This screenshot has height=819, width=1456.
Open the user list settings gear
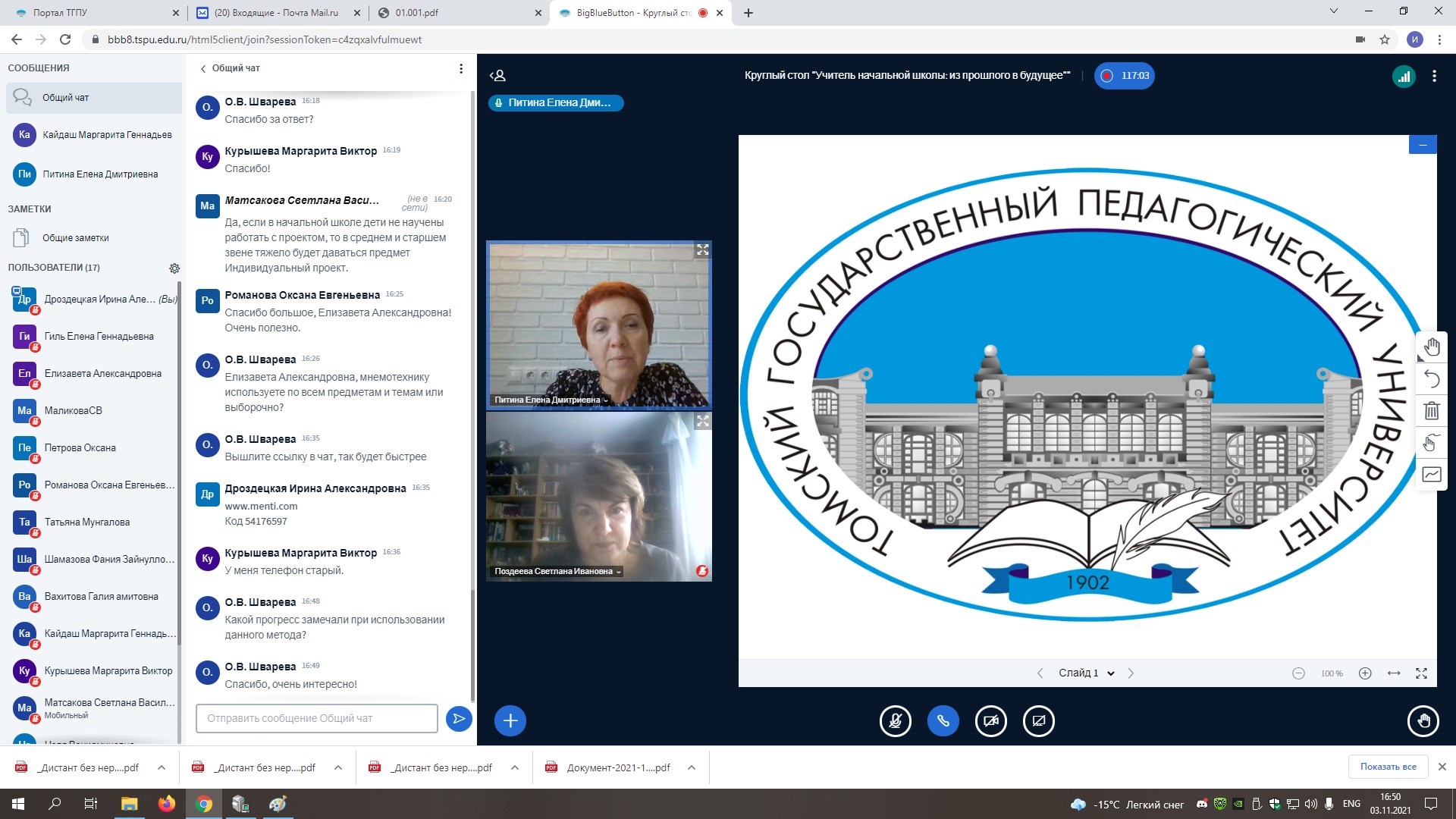(174, 268)
